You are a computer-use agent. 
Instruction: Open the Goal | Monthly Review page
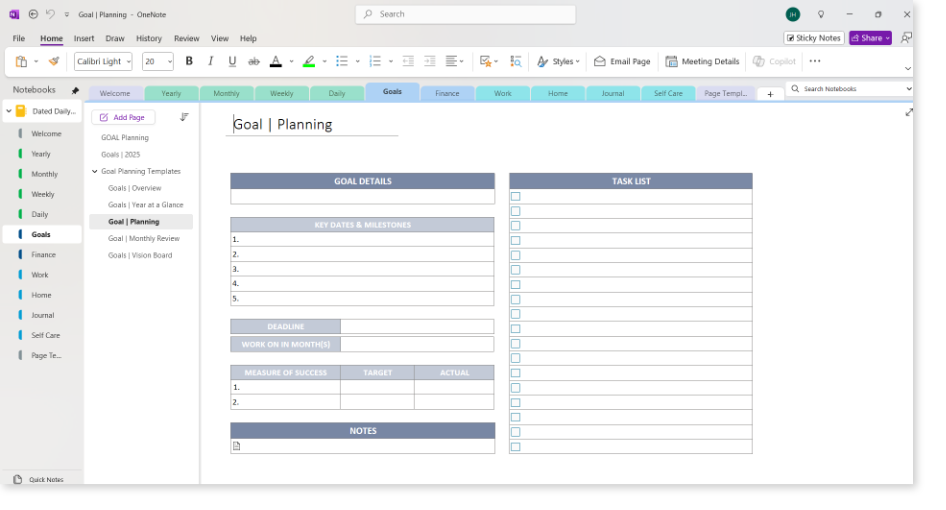144,238
